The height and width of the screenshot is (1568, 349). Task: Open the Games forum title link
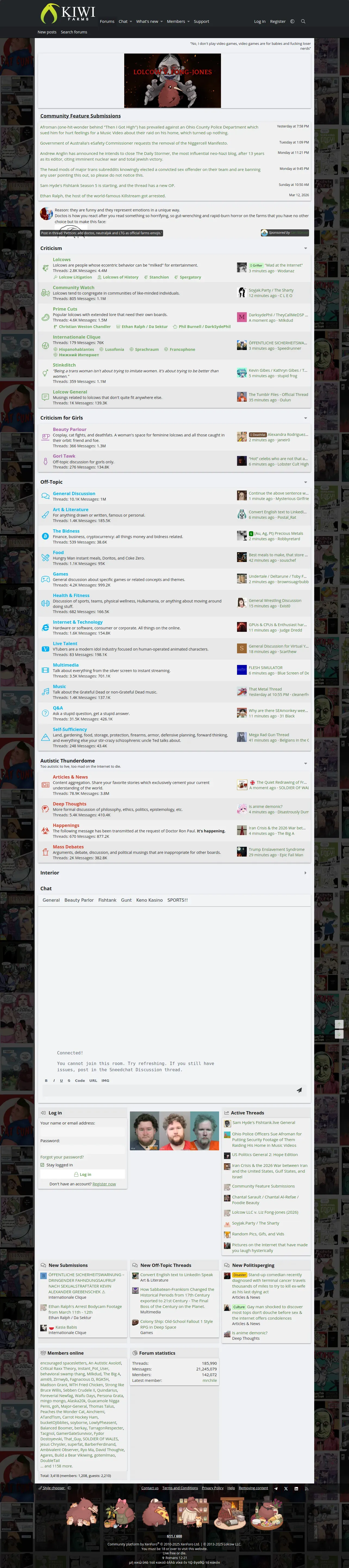[x=60, y=574]
